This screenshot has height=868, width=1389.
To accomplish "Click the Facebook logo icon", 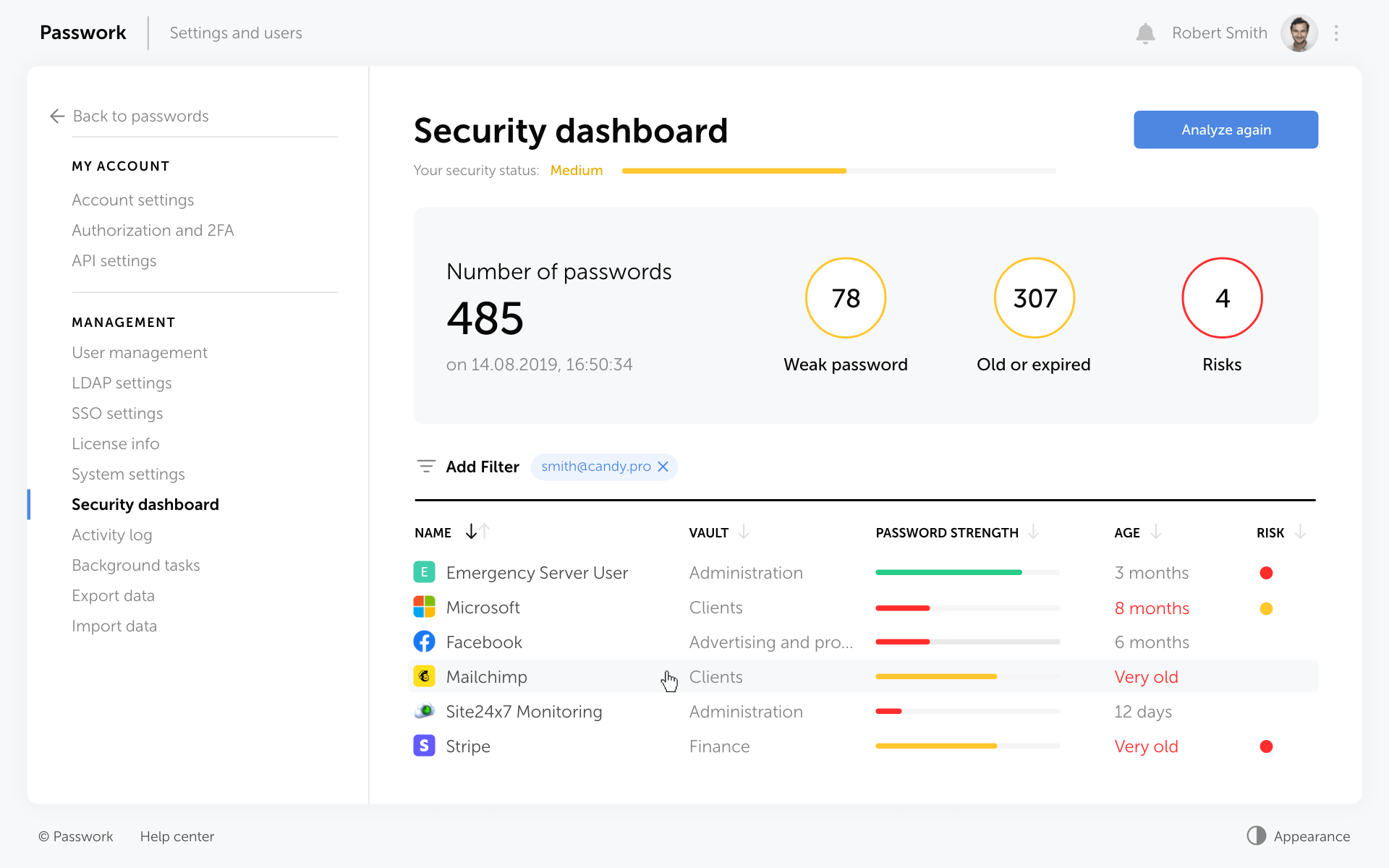I will click(x=424, y=642).
